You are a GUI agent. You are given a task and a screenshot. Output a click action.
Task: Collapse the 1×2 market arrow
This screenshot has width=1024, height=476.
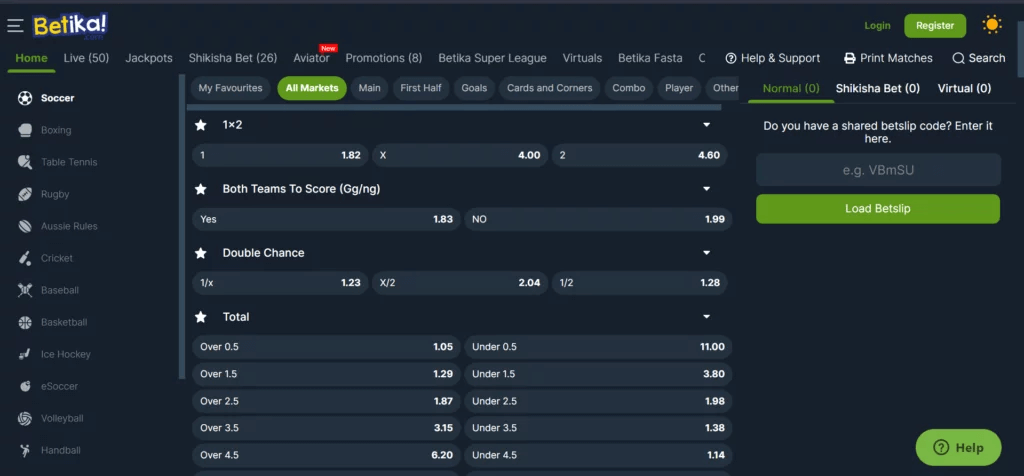tap(706, 125)
